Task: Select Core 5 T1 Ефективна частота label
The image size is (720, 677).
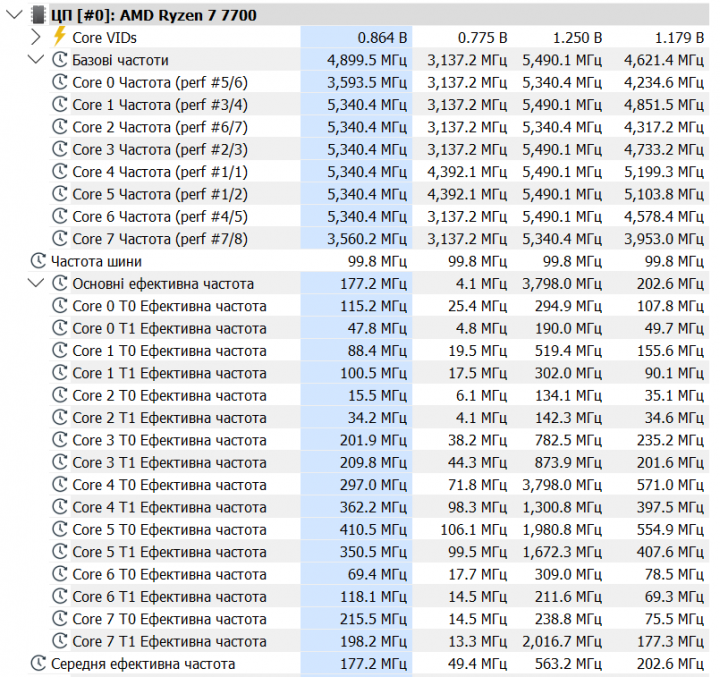Action: pyautogui.click(x=169, y=552)
